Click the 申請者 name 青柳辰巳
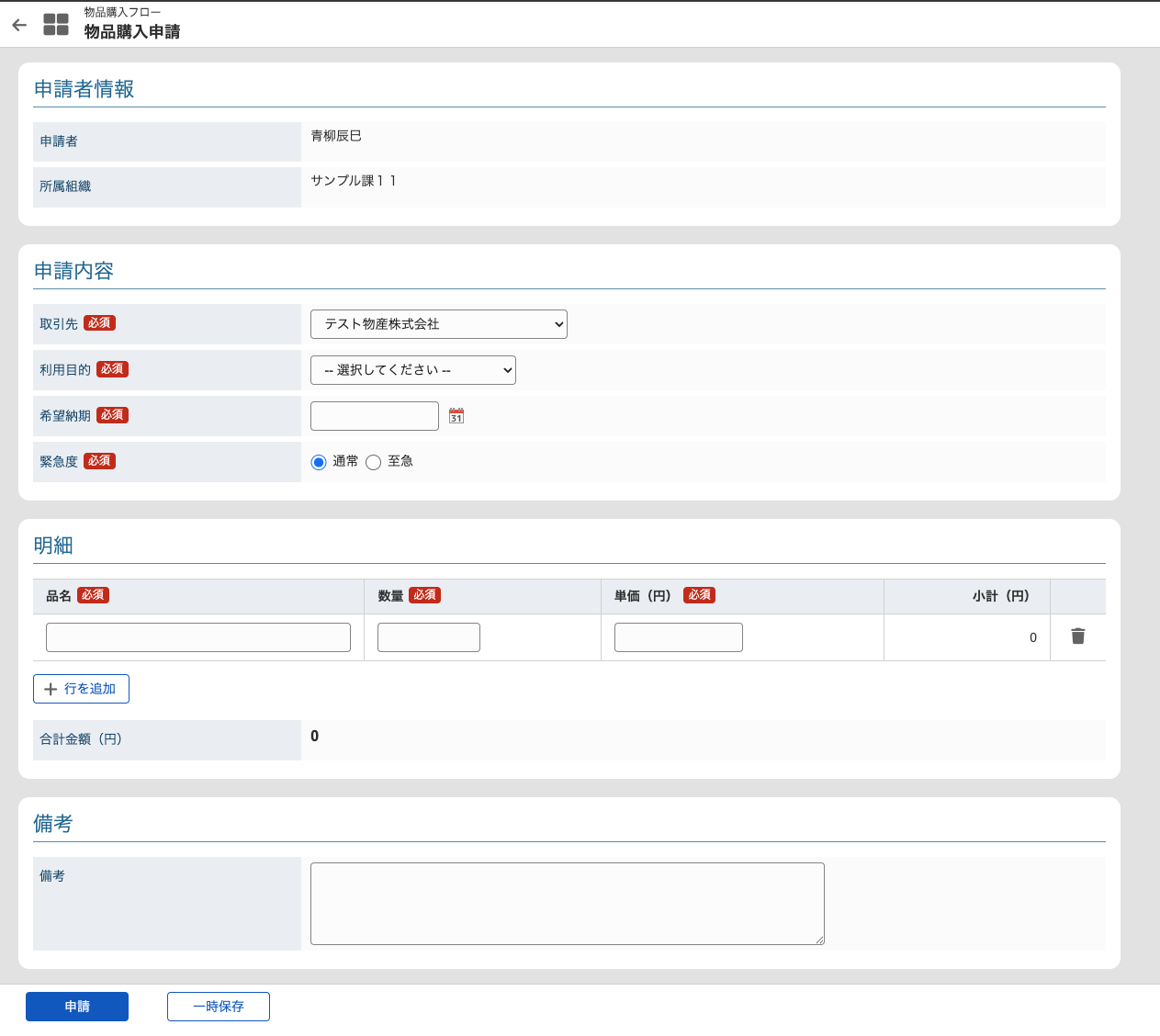Viewport: 1160px width, 1036px height. click(336, 136)
